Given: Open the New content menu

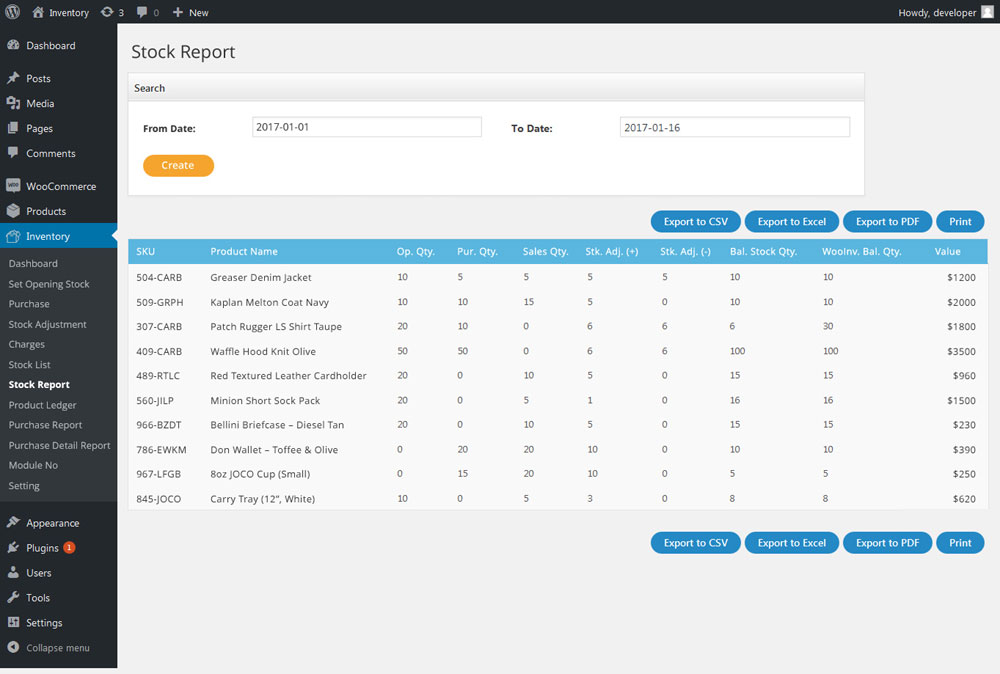Looking at the screenshot, I should coord(190,12).
